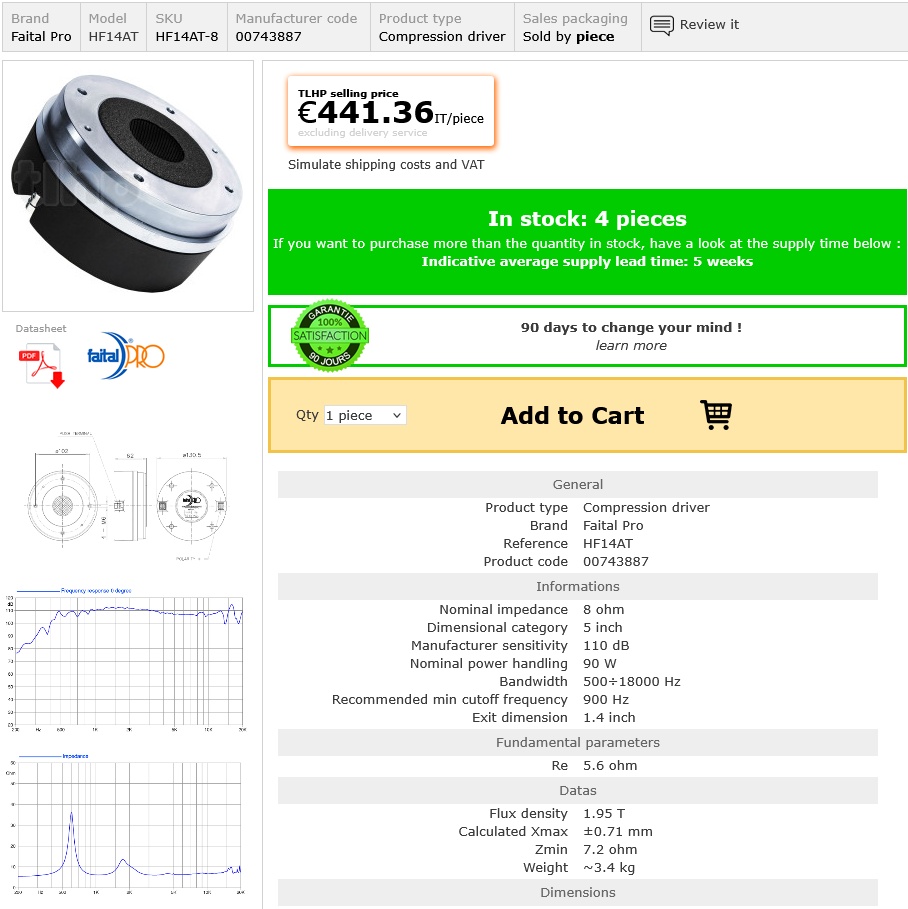The image size is (908, 909).
Task: Click the Exit dimension 1.4 inch value
Action: 609,718
